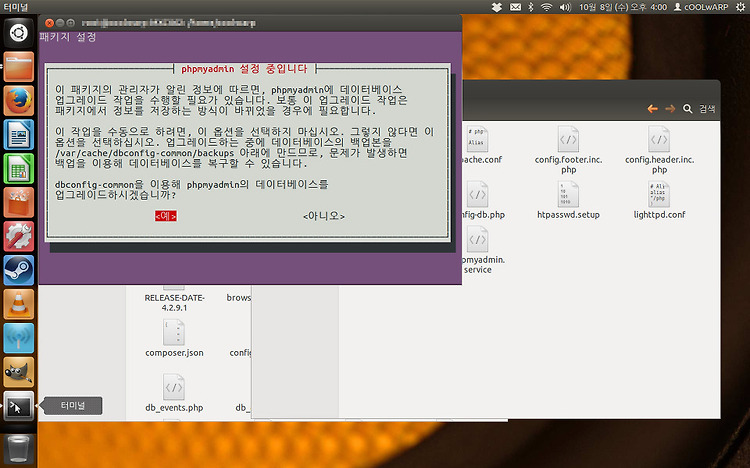Screen dimensions: 750x468
Task: Go back in file manager window
Action: [x=652, y=109]
